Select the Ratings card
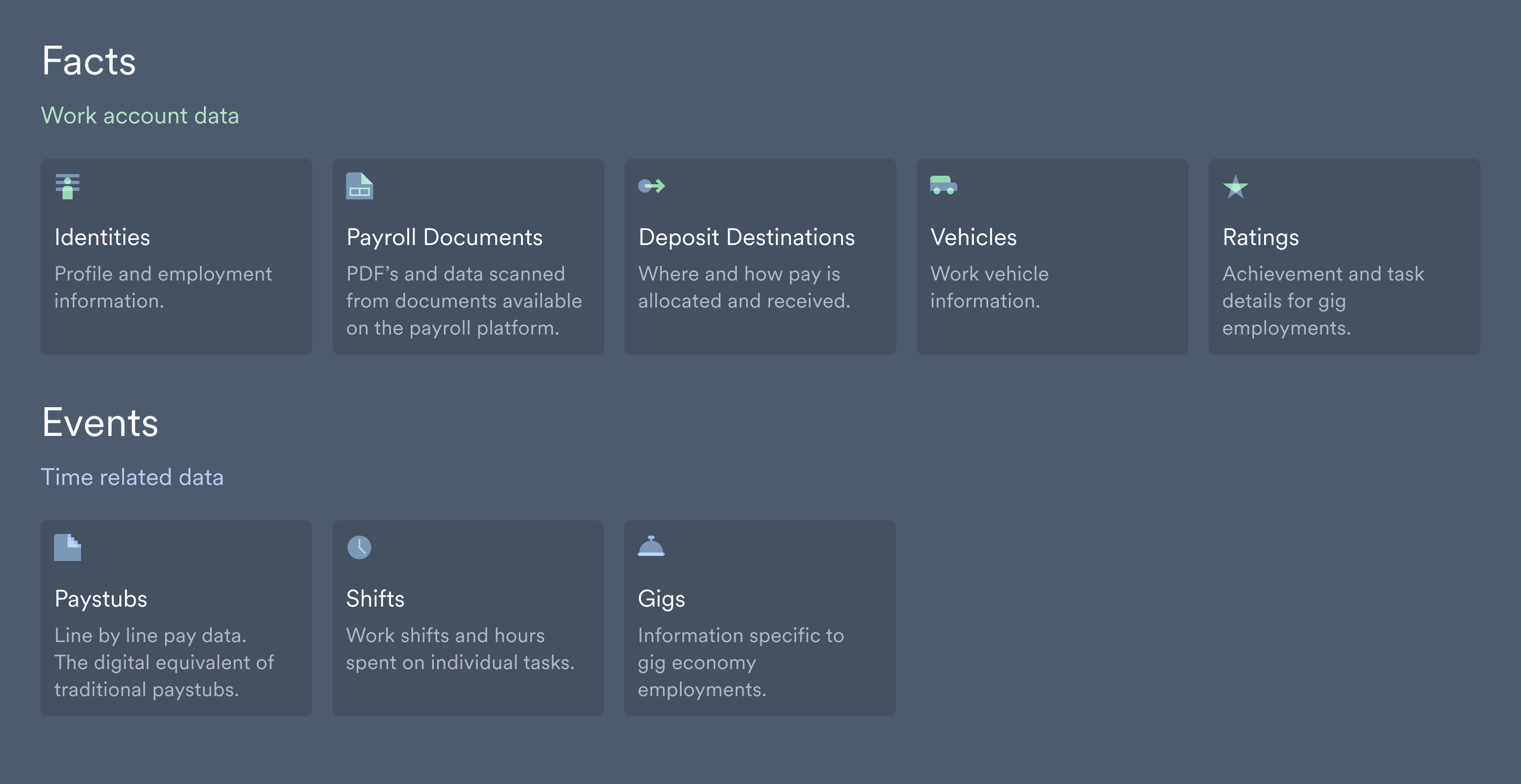 [1344, 256]
